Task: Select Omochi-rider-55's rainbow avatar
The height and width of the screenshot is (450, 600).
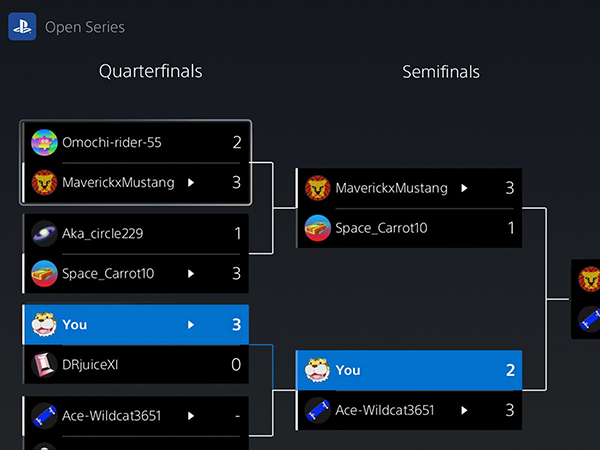Action: click(x=44, y=142)
